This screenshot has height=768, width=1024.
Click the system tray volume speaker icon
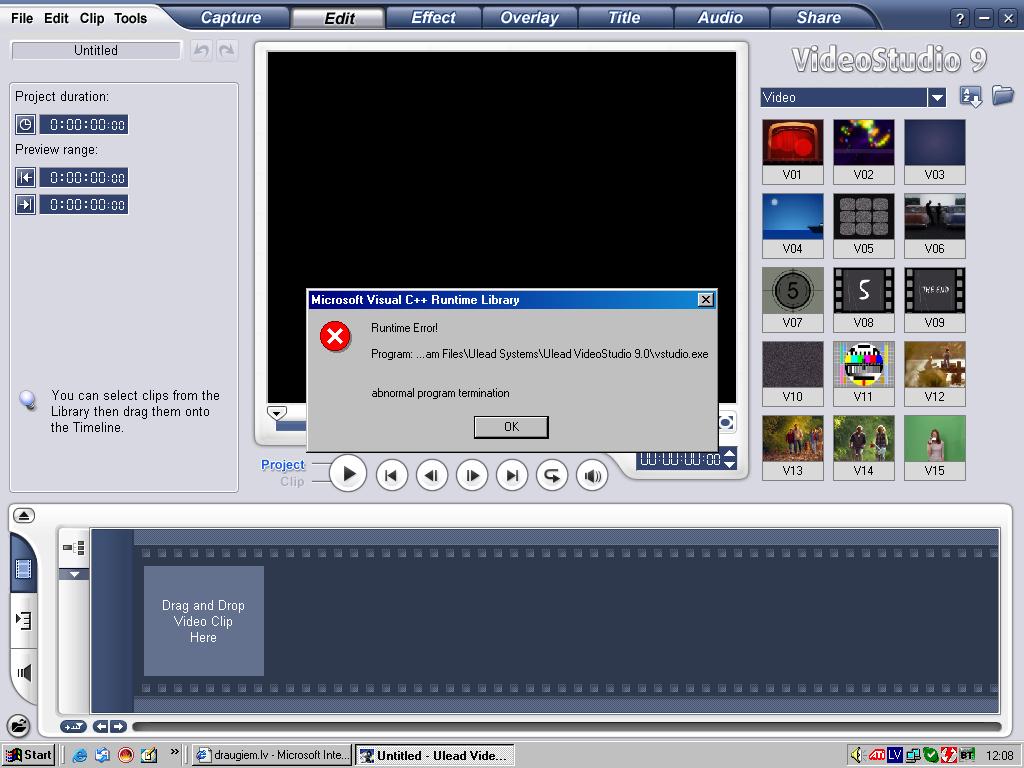click(856, 756)
